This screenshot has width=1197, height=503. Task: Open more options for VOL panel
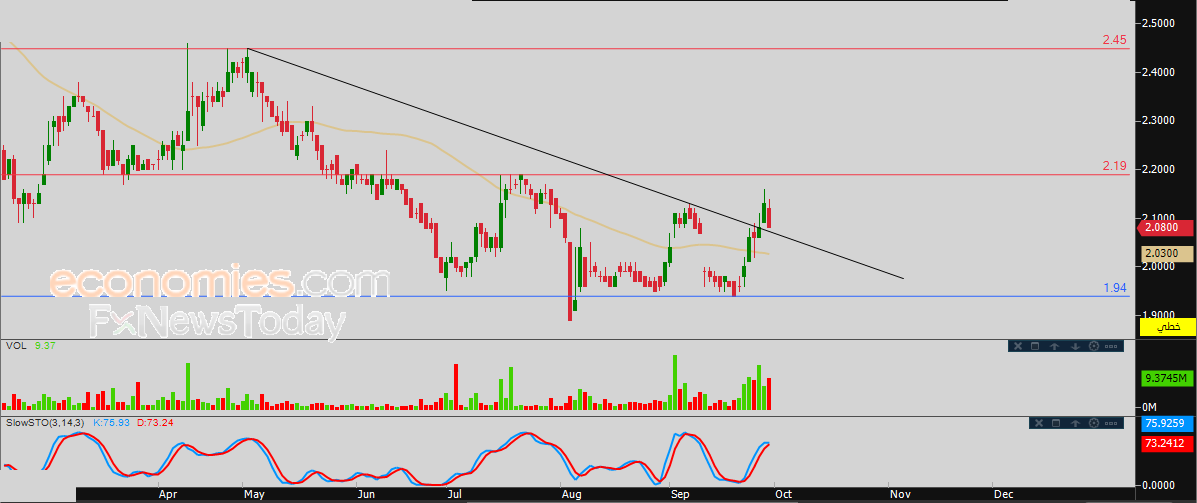(x=1111, y=347)
